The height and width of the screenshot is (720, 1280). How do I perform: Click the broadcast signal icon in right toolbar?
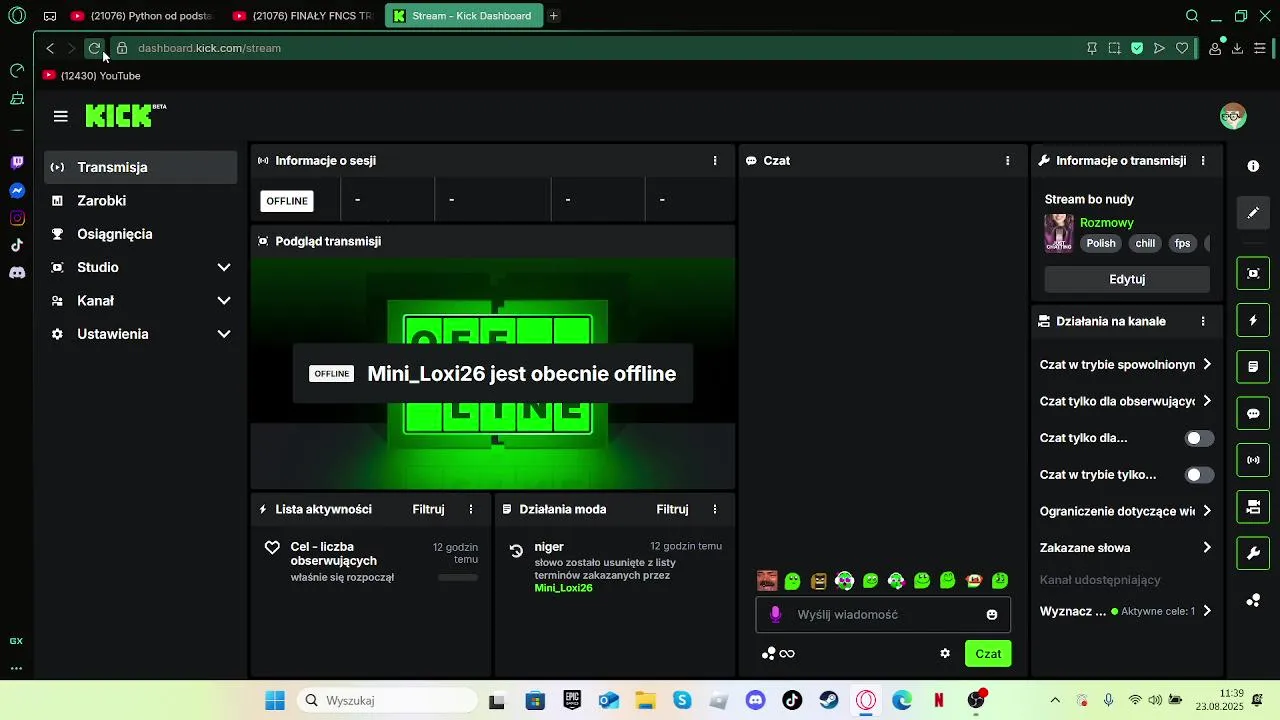[x=1253, y=460]
